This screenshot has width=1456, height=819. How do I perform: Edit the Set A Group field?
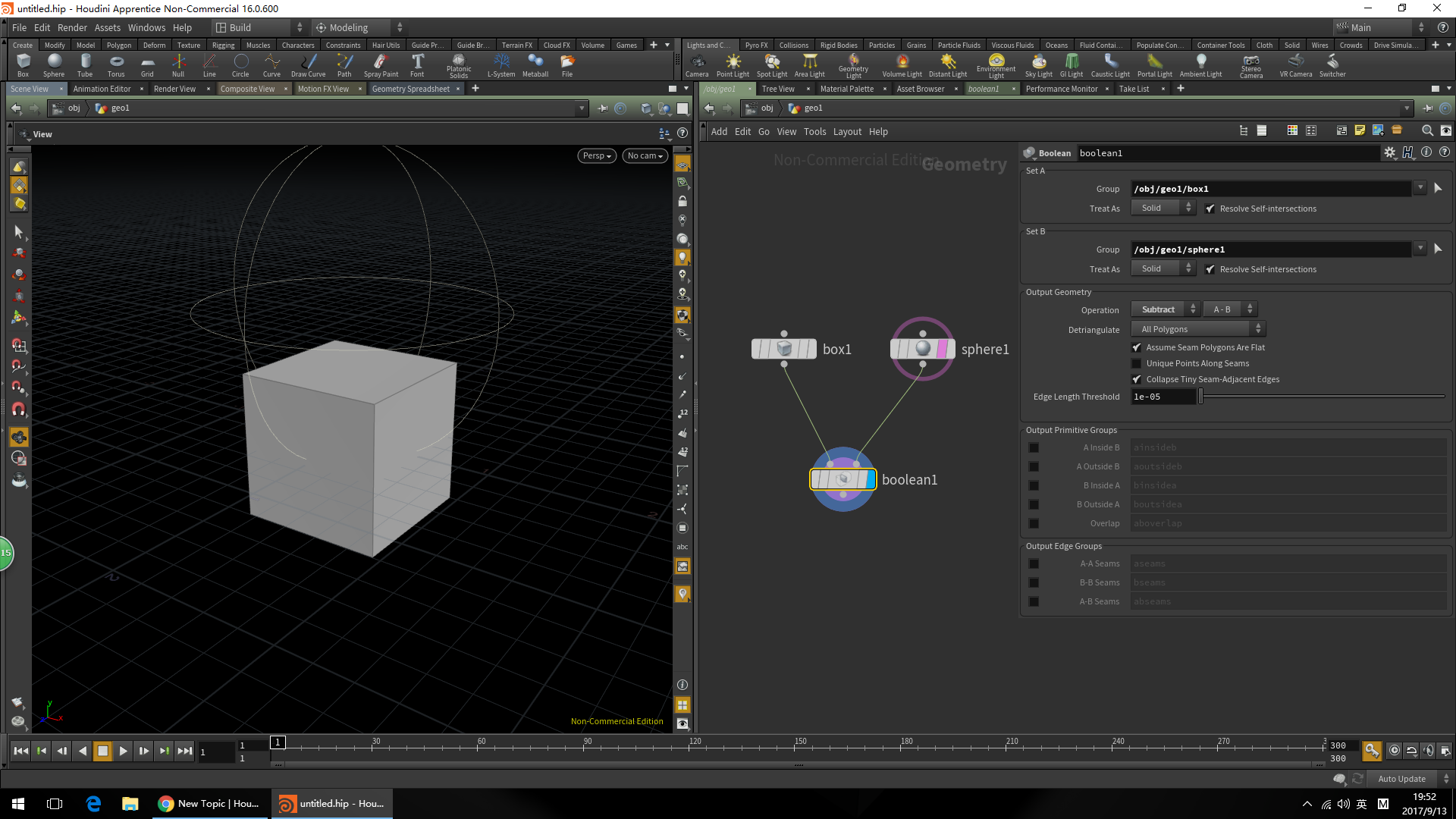click(1271, 188)
